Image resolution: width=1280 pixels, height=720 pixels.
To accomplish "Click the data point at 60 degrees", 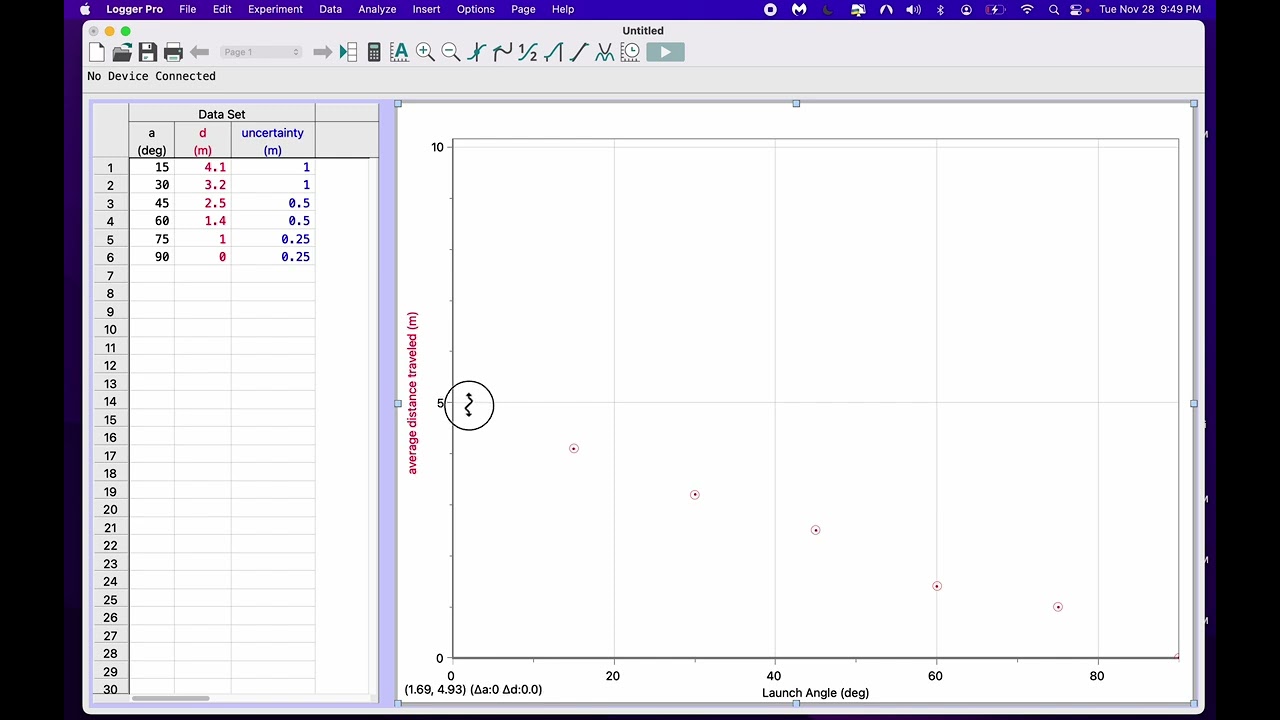I will point(936,586).
